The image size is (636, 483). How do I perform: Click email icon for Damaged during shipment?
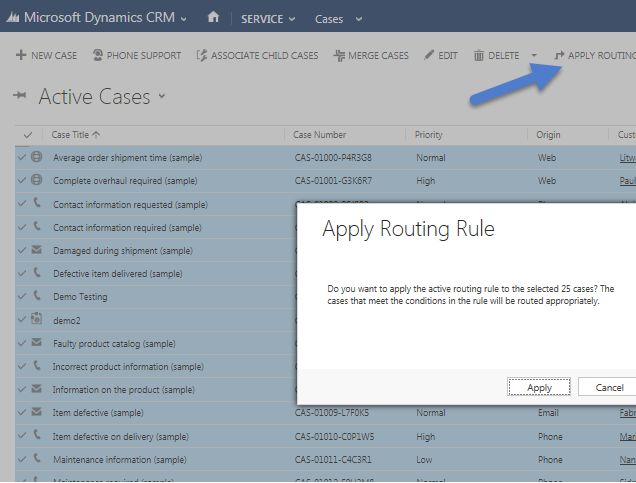[37, 249]
